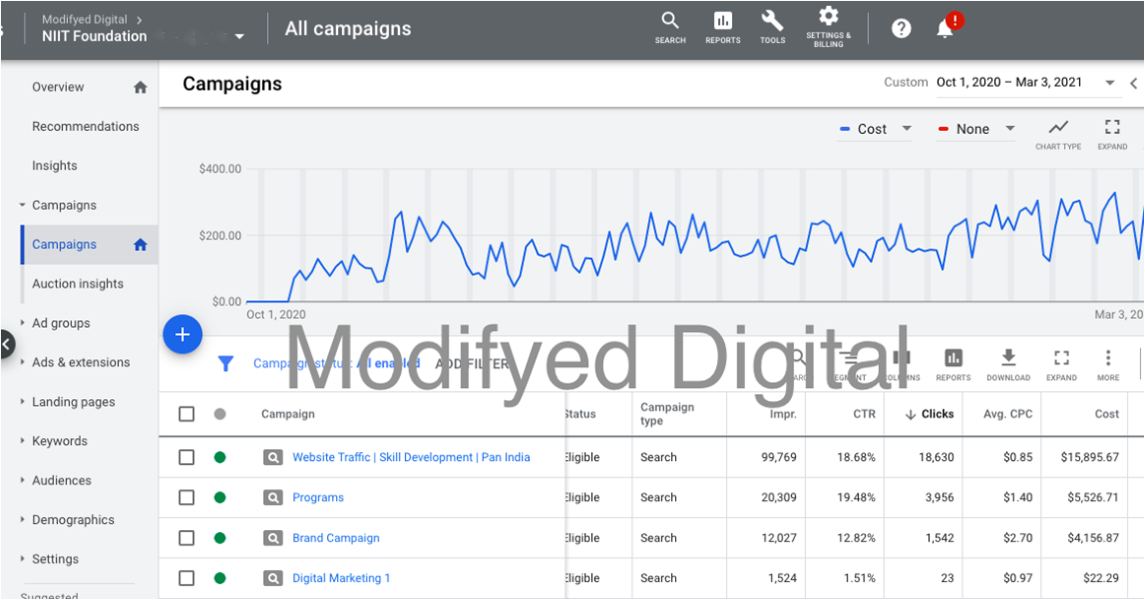Image resolution: width=1145 pixels, height=600 pixels.
Task: Check the Programs campaign checkbox
Action: point(186,497)
